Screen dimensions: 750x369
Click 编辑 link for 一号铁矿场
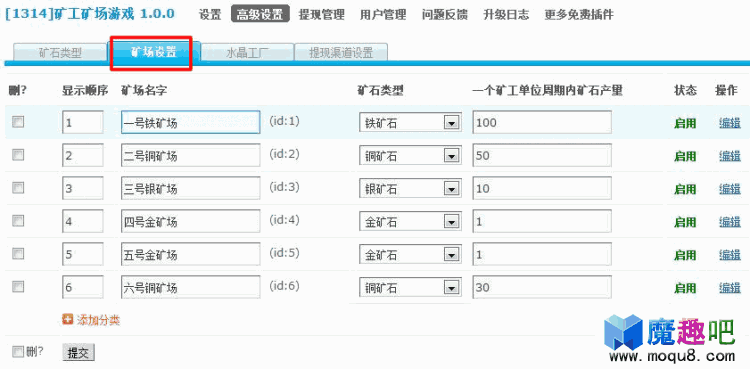click(x=730, y=123)
